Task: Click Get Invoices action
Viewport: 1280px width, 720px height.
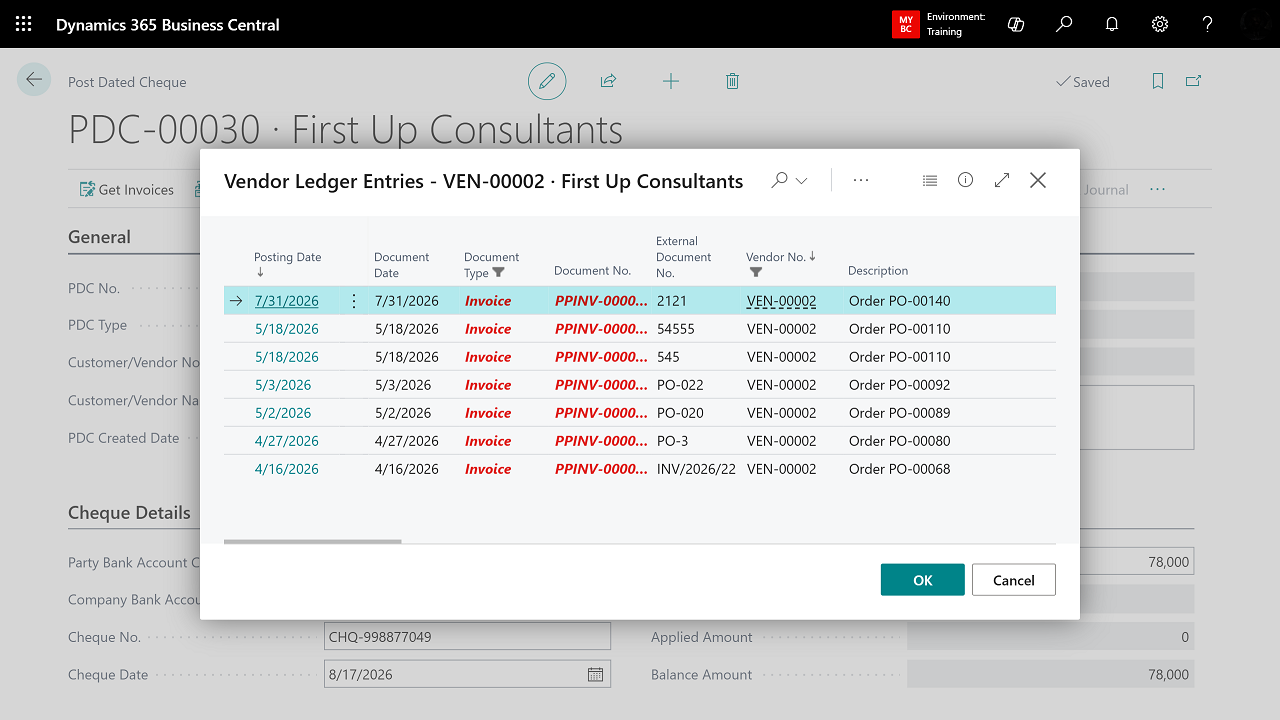Action: (127, 190)
